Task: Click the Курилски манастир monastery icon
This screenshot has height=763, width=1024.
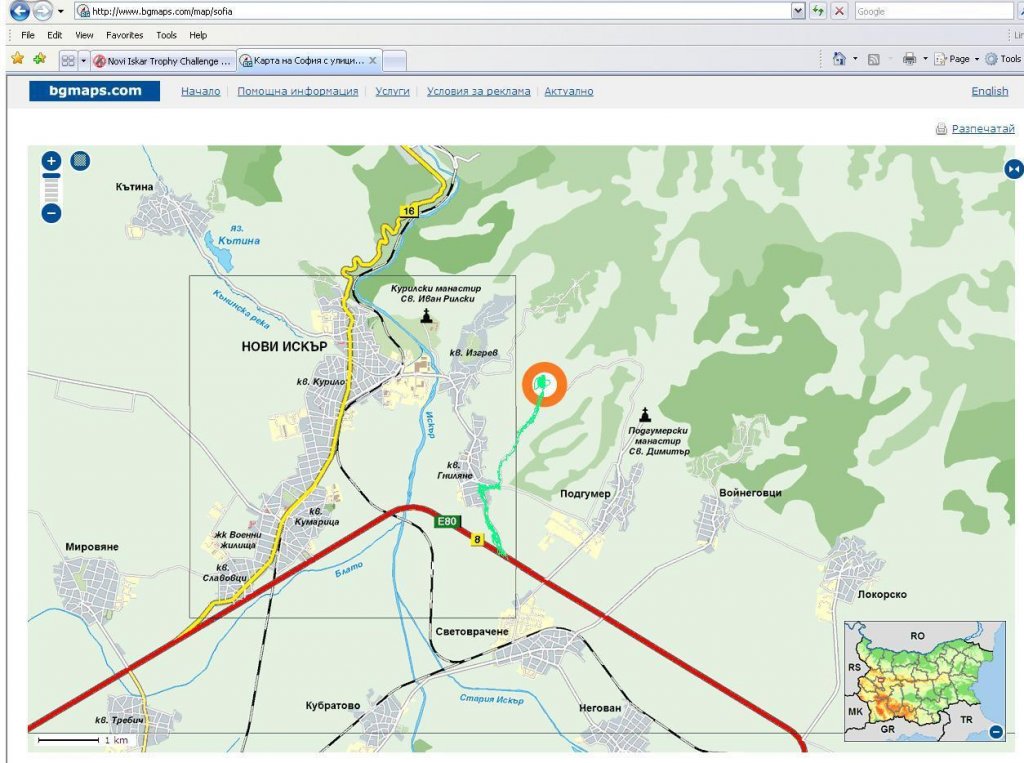Action: coord(426,316)
